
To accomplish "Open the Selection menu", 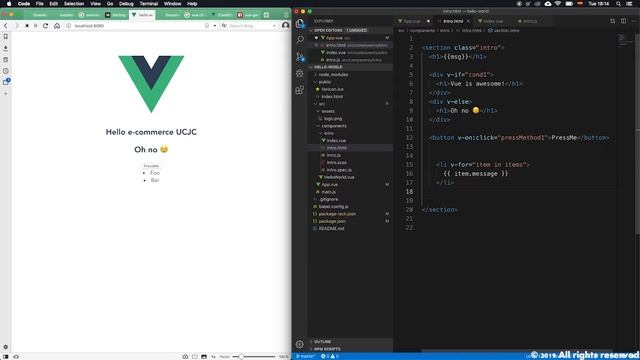I will [74, 4].
